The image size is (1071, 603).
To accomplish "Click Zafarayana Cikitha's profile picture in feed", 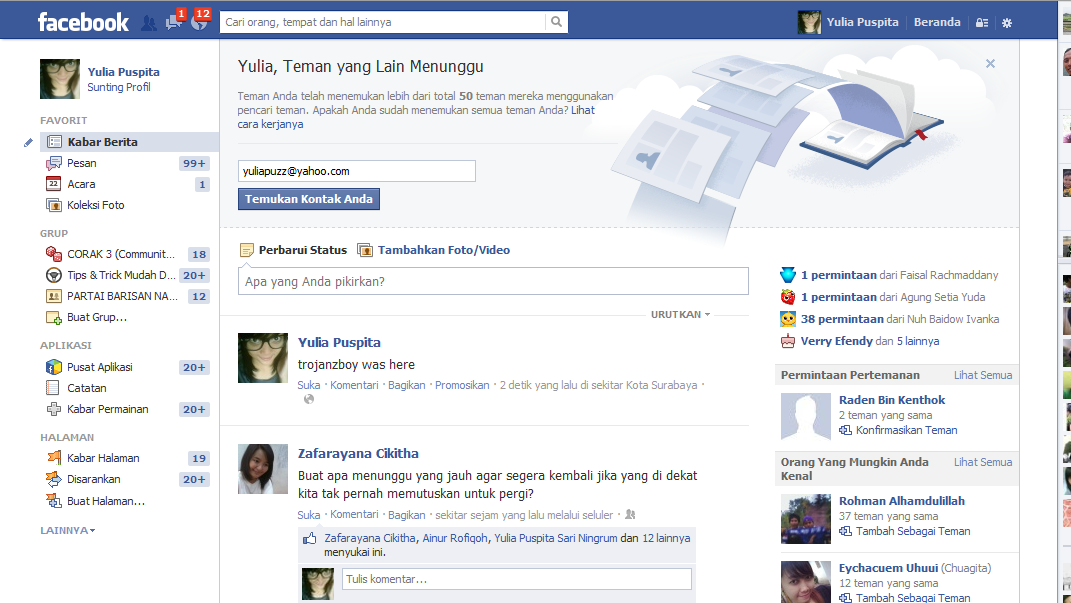I will 263,469.
